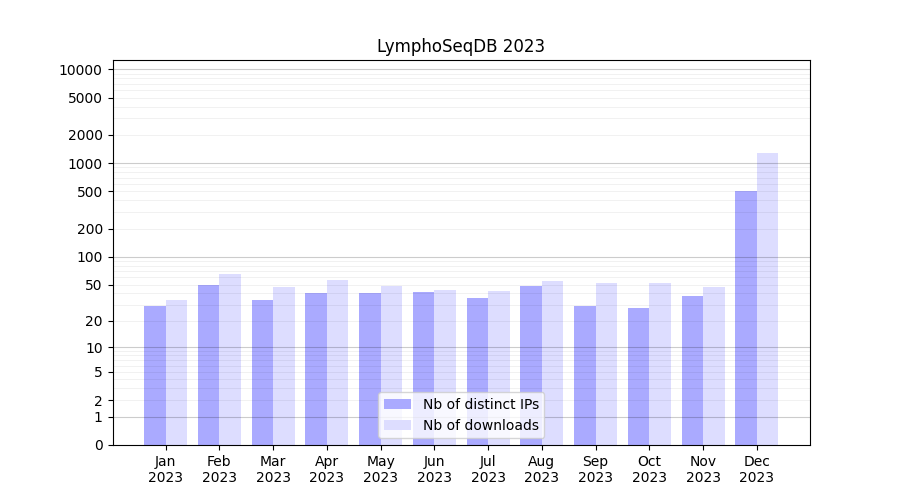Click the 10000 y-axis tick label
The height and width of the screenshot is (500, 900).
[x=80, y=70]
